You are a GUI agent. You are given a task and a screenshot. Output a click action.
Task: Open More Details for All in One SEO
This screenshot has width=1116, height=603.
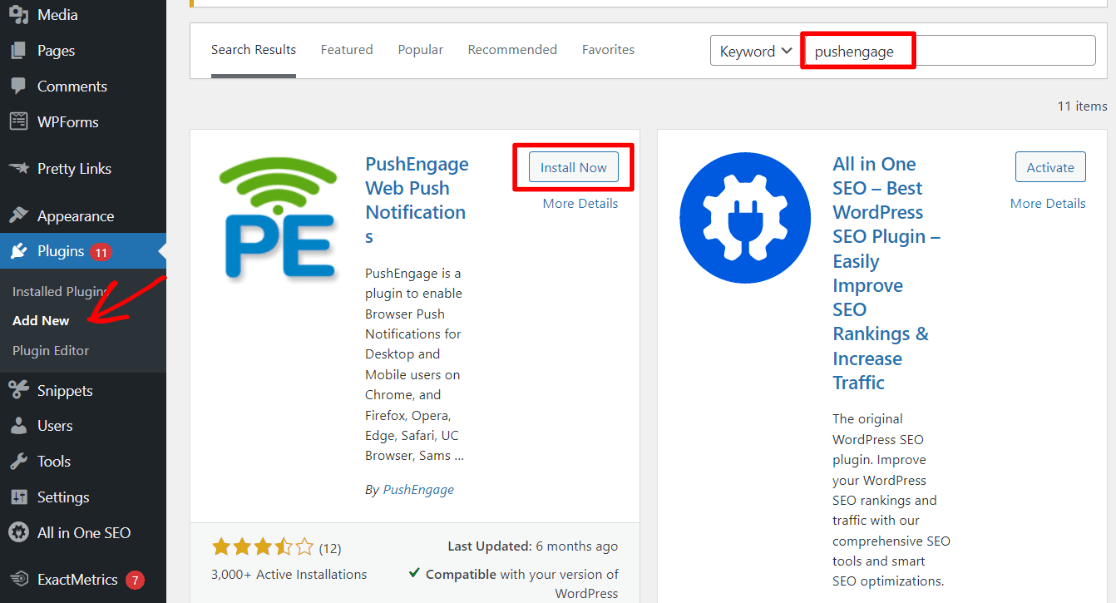[x=1048, y=204]
